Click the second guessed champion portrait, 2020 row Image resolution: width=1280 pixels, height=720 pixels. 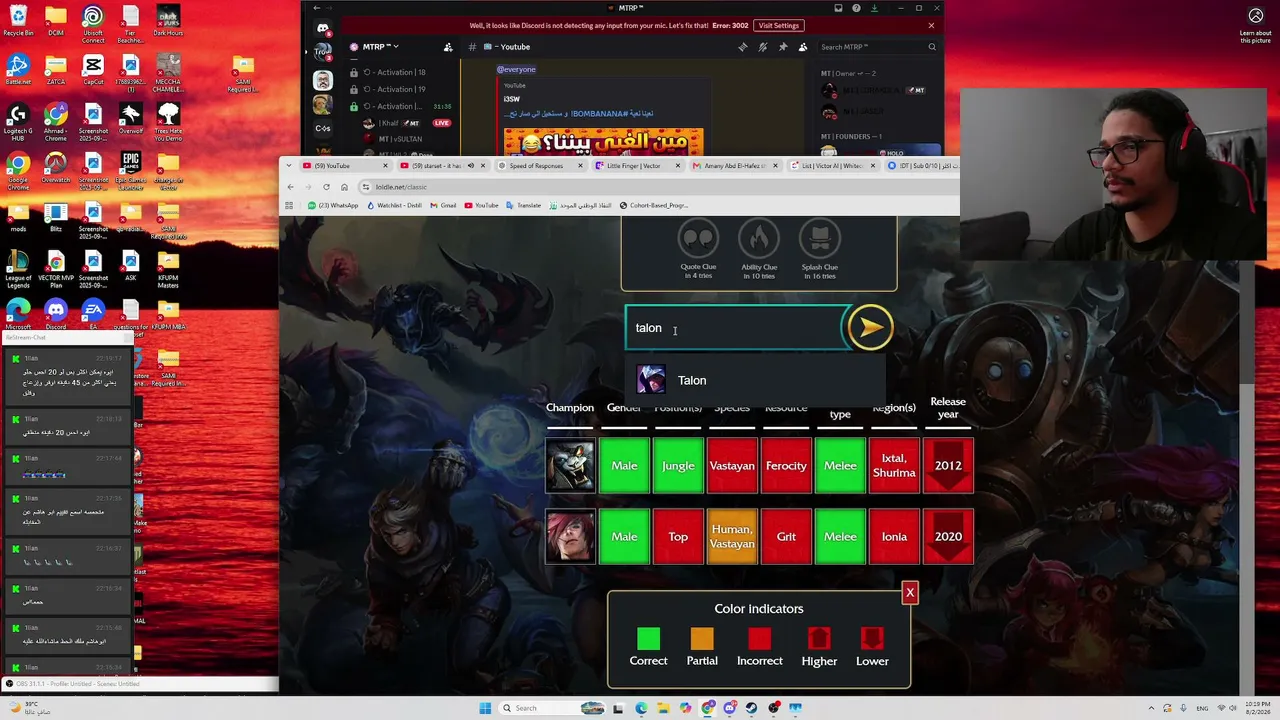pos(570,537)
